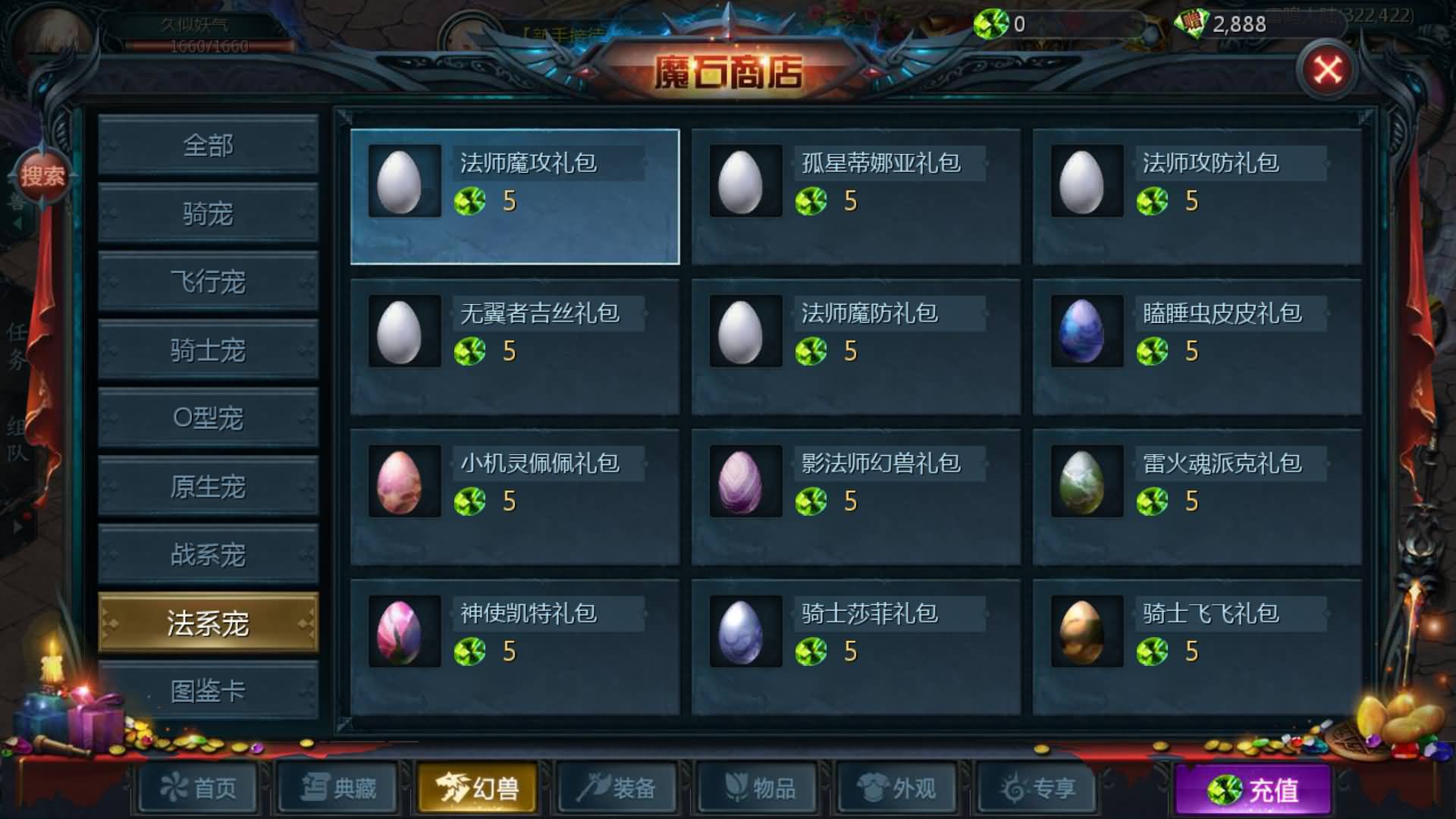Switch to the 外观 bottom tab
Image resolution: width=1456 pixels, height=819 pixels.
point(896,788)
